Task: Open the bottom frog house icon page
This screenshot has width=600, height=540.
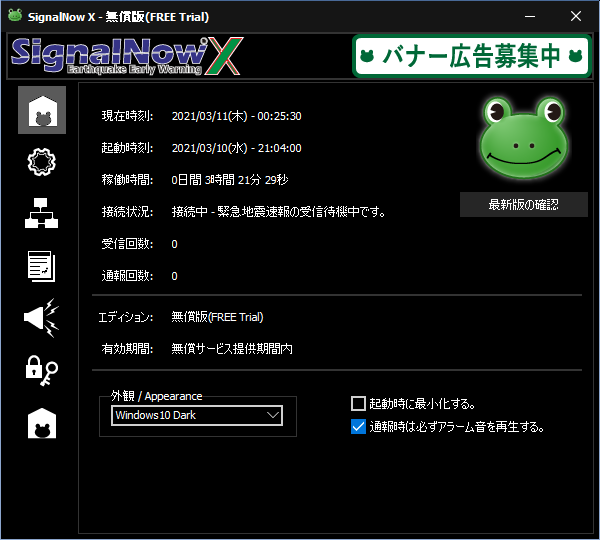Action: tap(42, 423)
